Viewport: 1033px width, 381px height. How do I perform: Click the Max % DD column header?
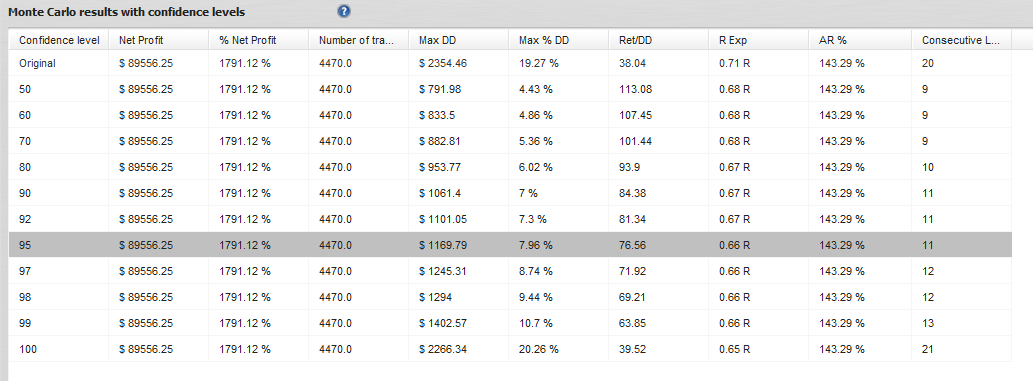point(559,40)
